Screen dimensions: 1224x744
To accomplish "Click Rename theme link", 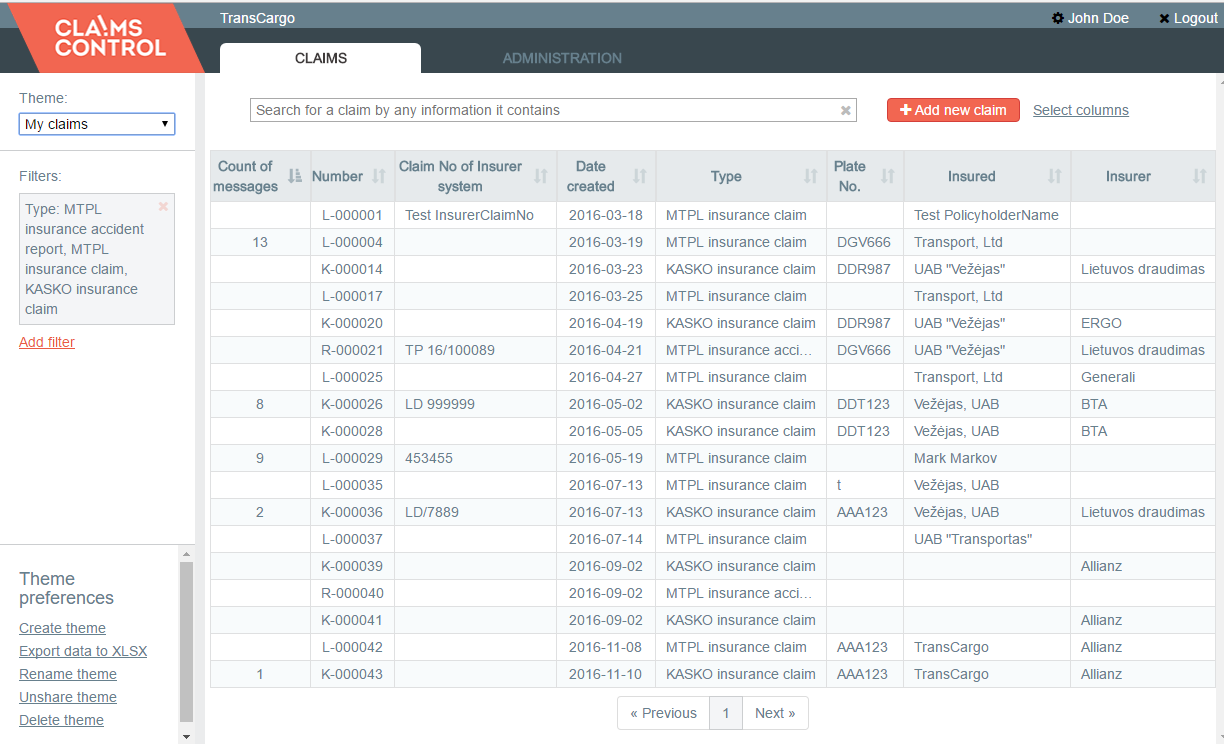I will (x=68, y=674).
